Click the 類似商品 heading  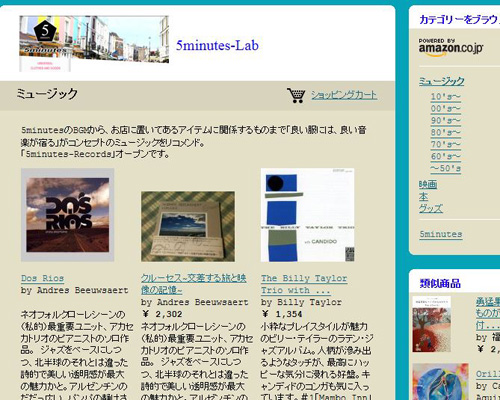pyautogui.click(x=440, y=284)
